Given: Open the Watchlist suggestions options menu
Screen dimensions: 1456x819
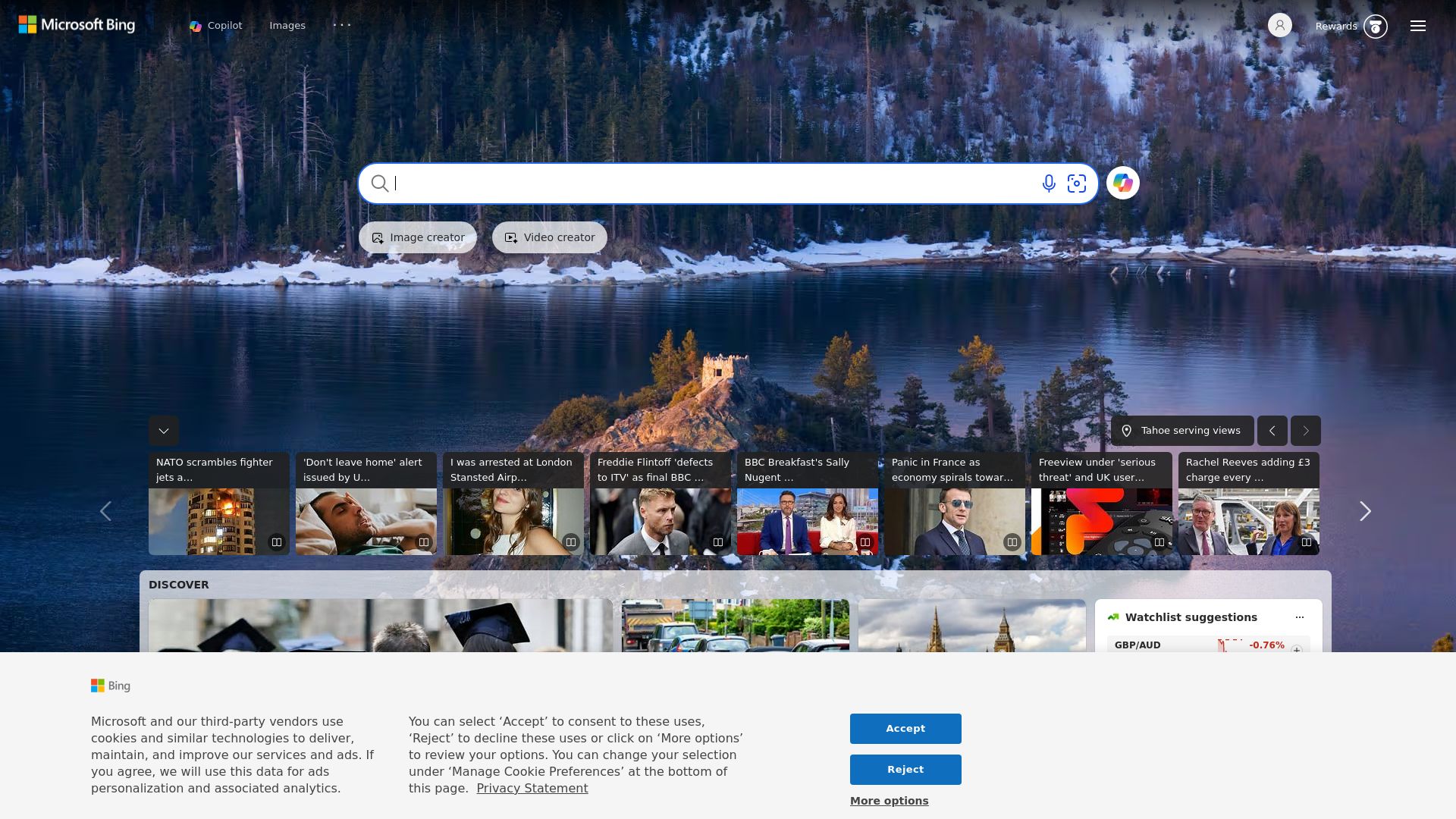Looking at the screenshot, I should [1299, 617].
